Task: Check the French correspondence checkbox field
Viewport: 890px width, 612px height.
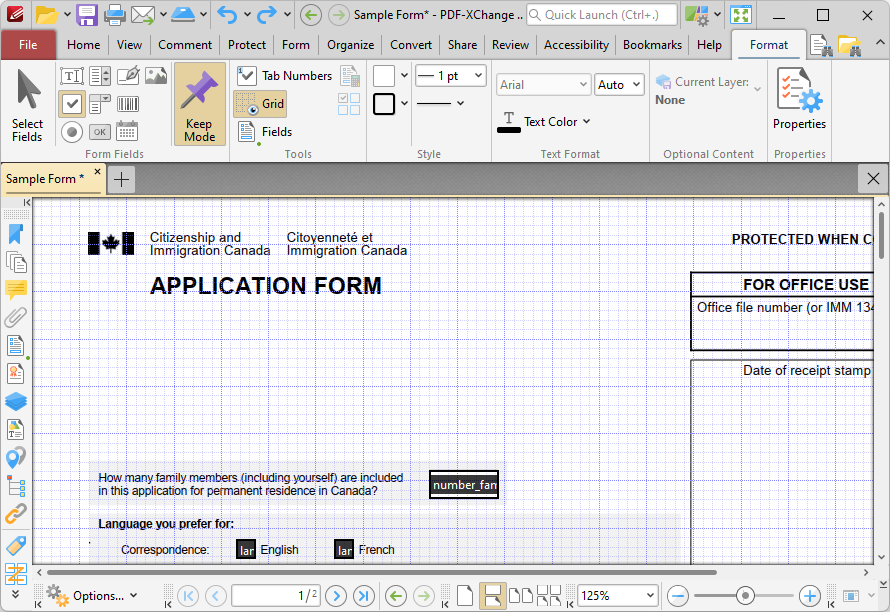Action: tap(344, 550)
